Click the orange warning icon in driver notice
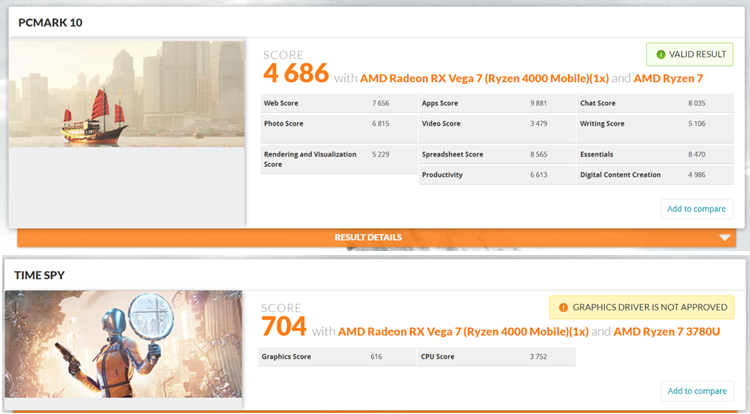 pos(563,307)
